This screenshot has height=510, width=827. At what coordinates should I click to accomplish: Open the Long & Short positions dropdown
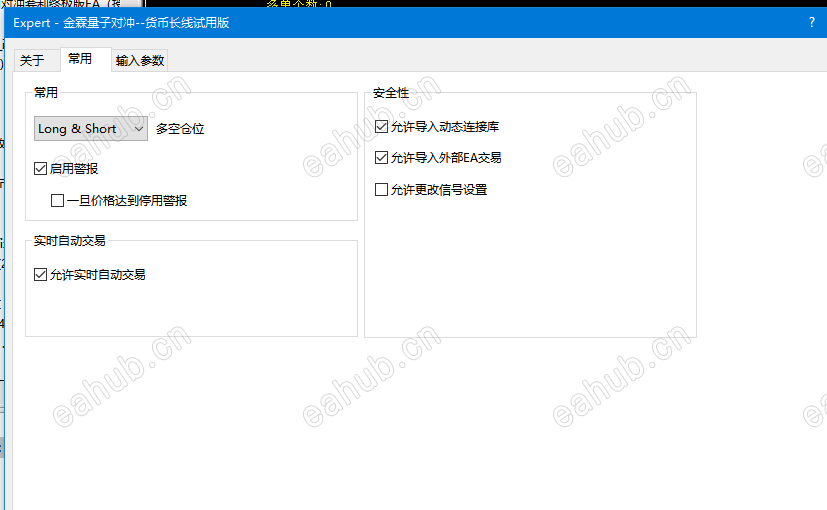pyautogui.click(x=91, y=129)
